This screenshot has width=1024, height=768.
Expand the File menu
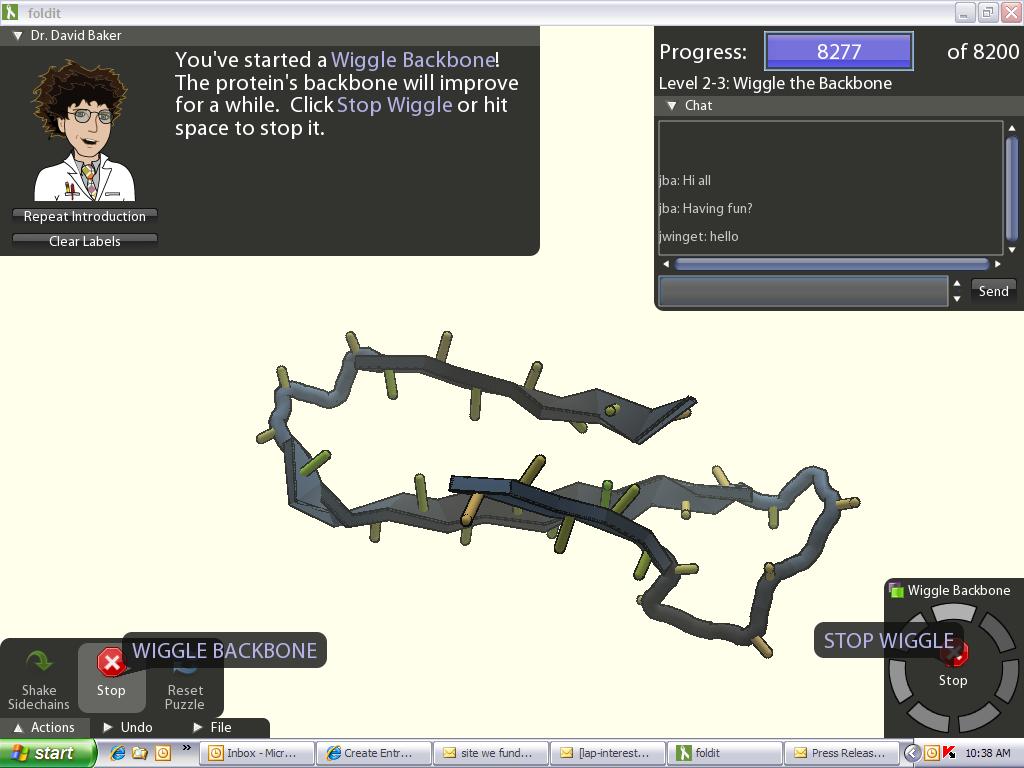197,728
